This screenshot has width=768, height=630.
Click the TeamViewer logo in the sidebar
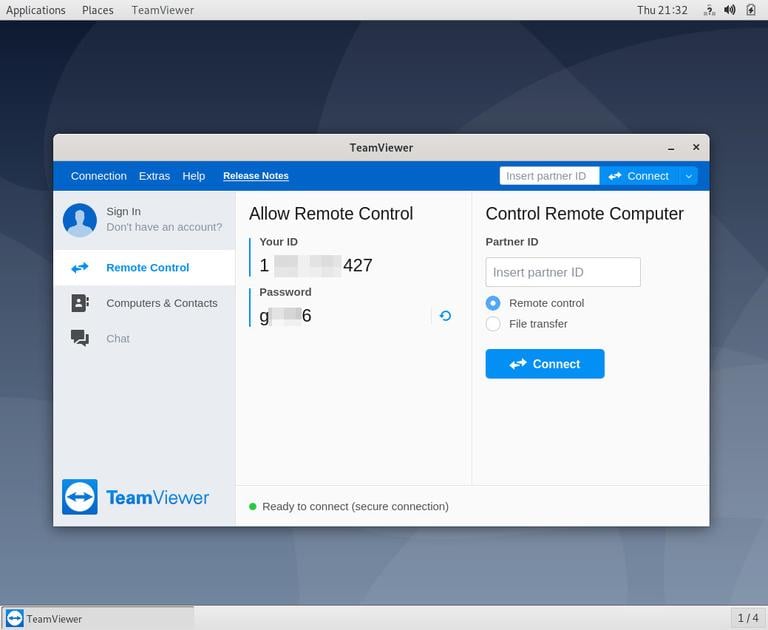point(136,497)
